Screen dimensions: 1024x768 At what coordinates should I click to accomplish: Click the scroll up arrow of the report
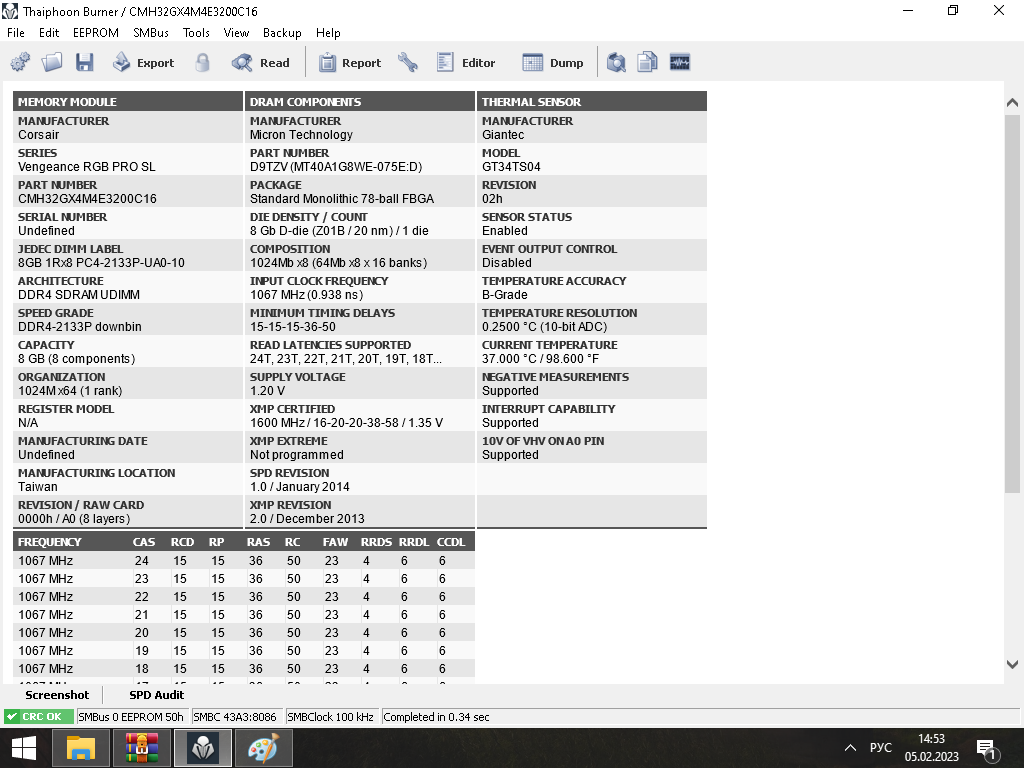click(x=1012, y=103)
